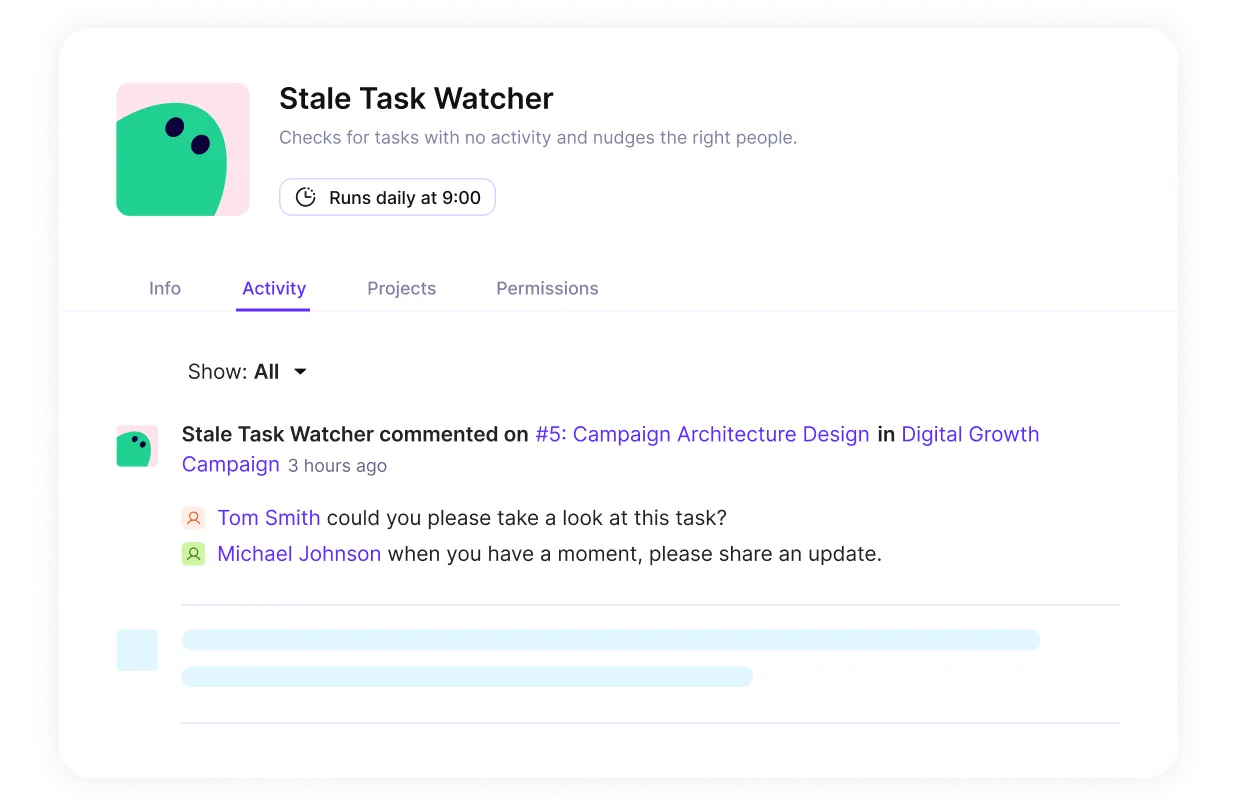Click 'could you please take a look' text
Image resolution: width=1240 pixels, height=806 pixels.
[x=527, y=518]
